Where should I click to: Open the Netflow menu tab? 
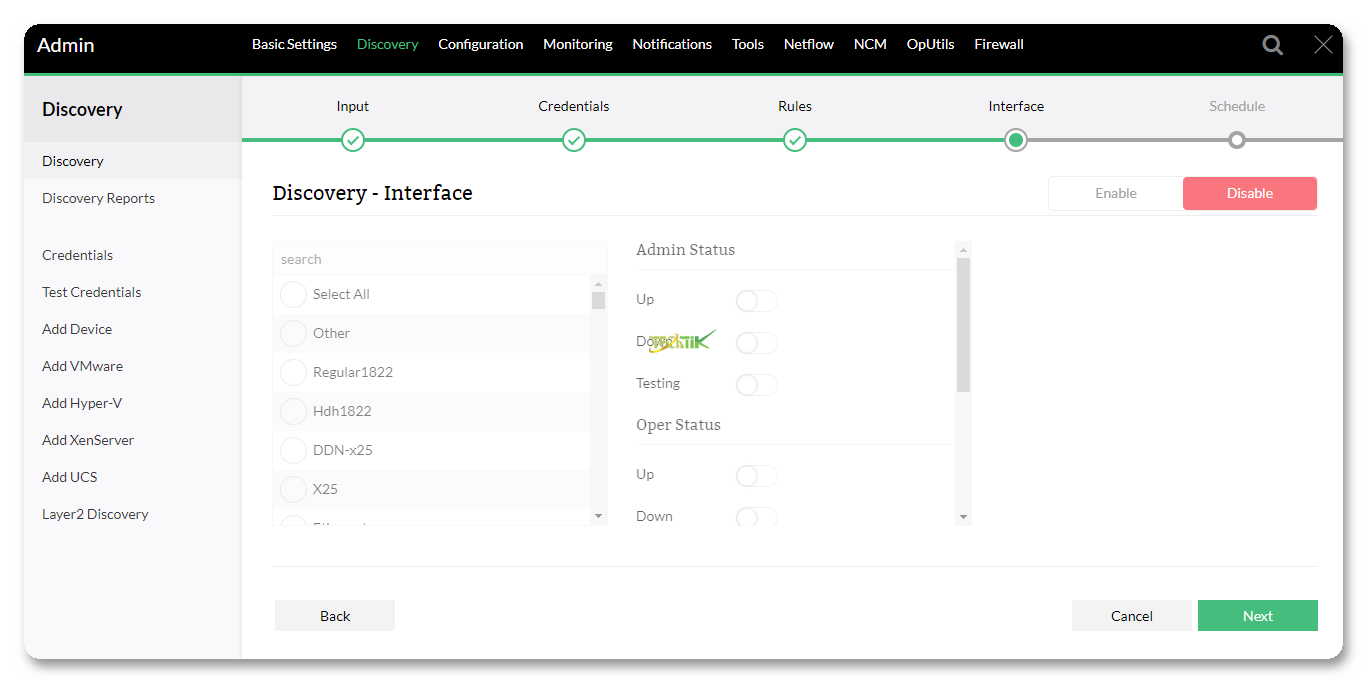pos(808,44)
